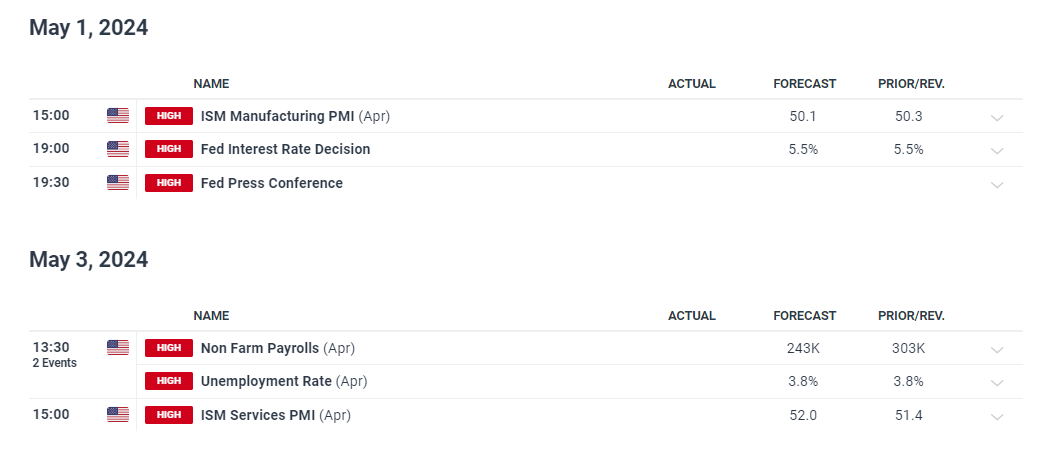Click HIGH badge on Fed Press Conference
1056x463 pixels.
[x=169, y=183]
